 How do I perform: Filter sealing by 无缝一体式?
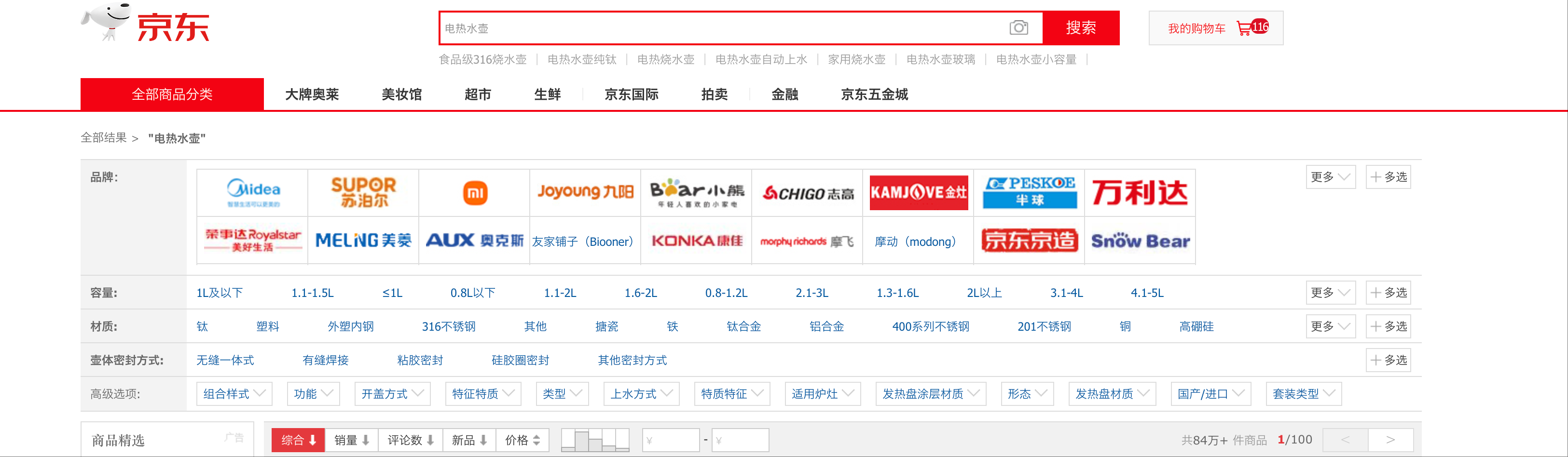(225, 360)
